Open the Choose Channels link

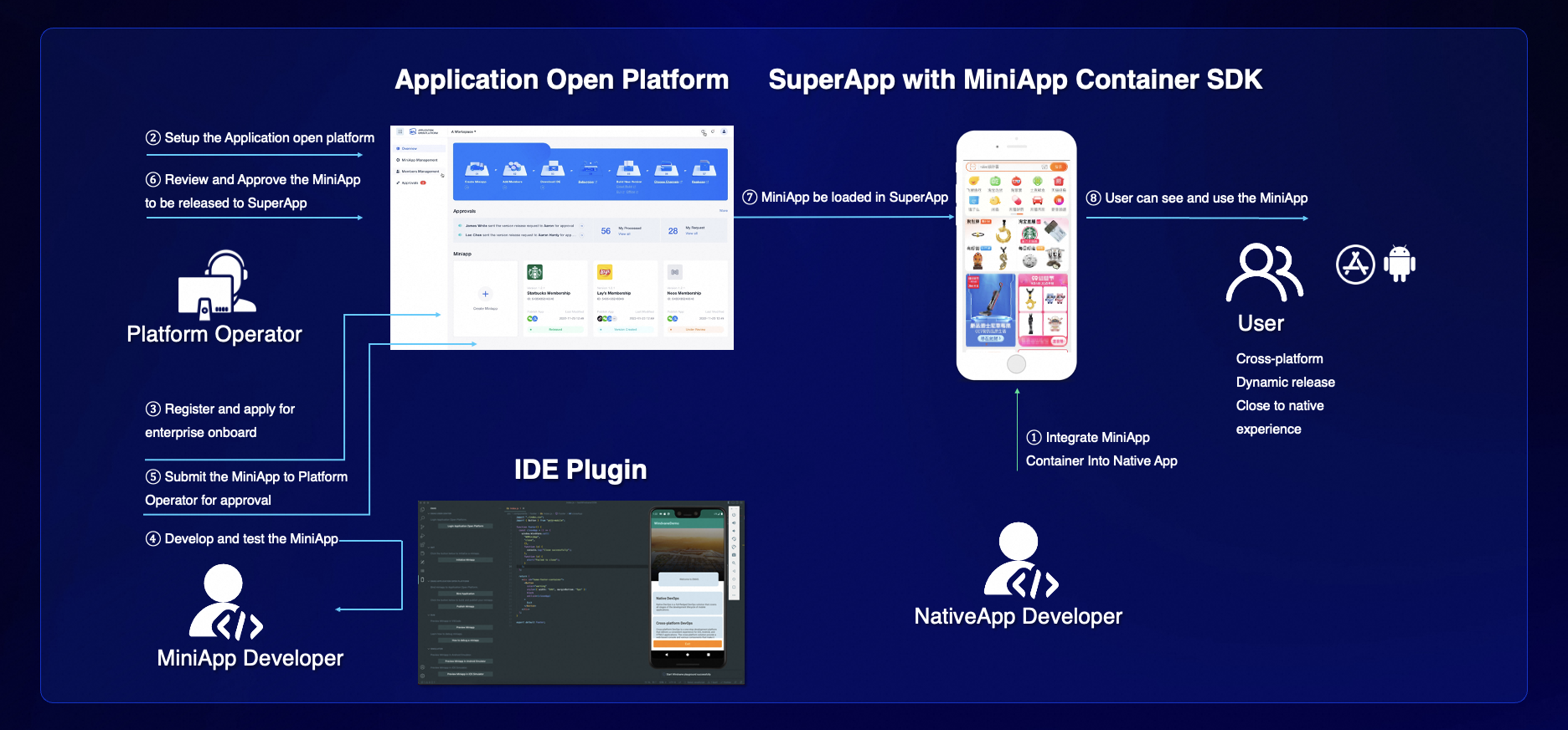[668, 182]
